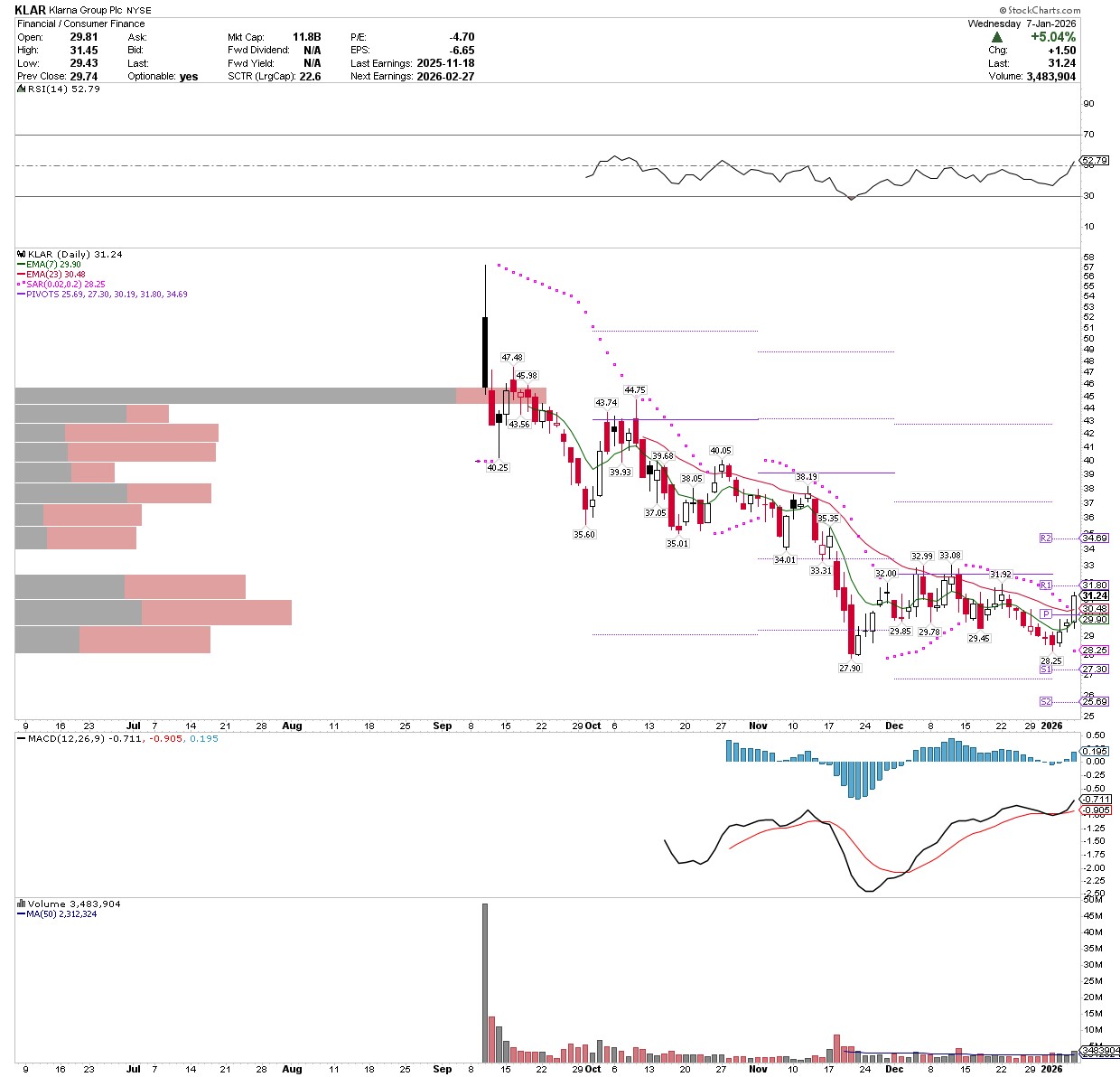
Task: Click the EMA(7) green legend entry
Action: 53,265
